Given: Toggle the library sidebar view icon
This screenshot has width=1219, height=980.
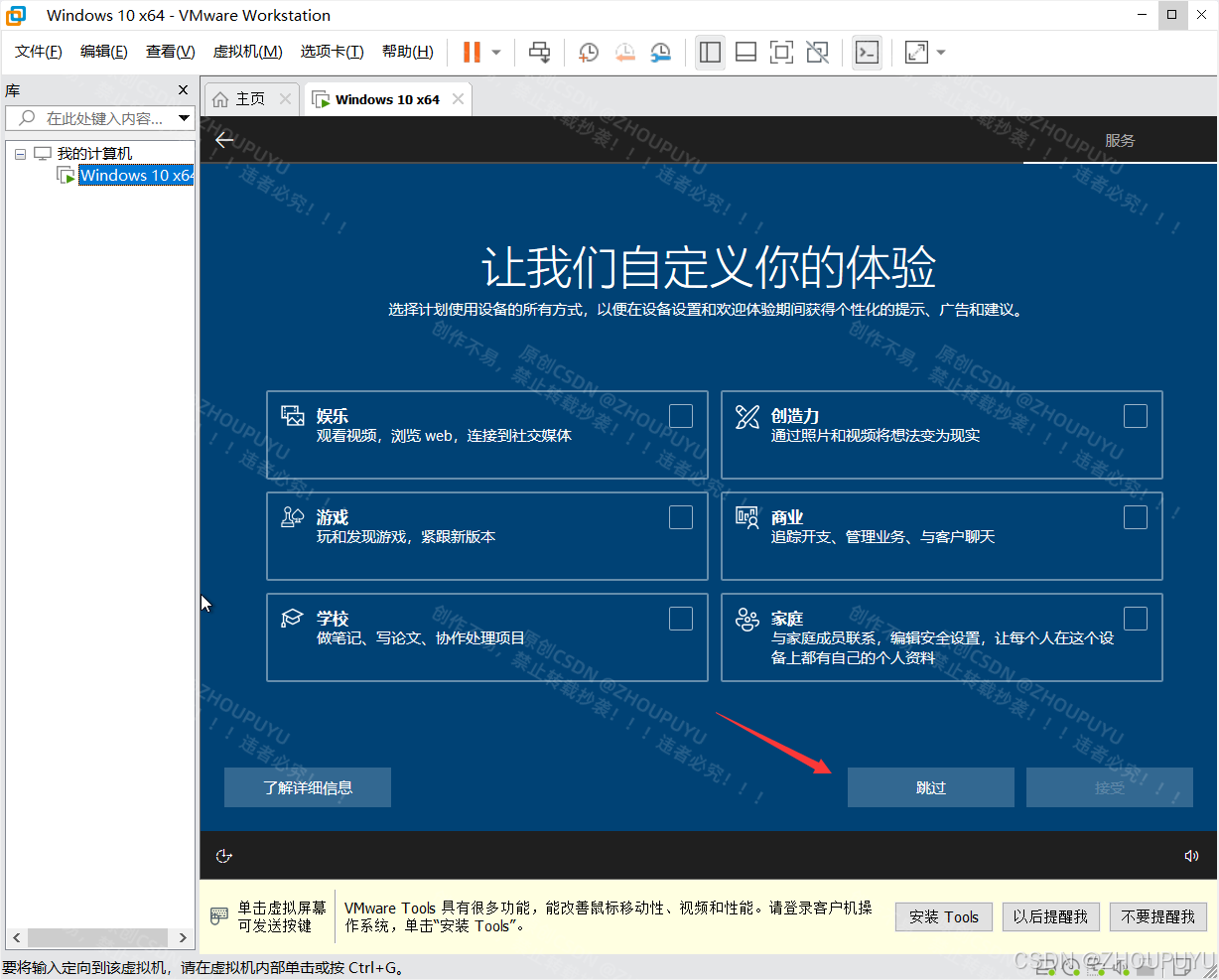Looking at the screenshot, I should click(710, 52).
